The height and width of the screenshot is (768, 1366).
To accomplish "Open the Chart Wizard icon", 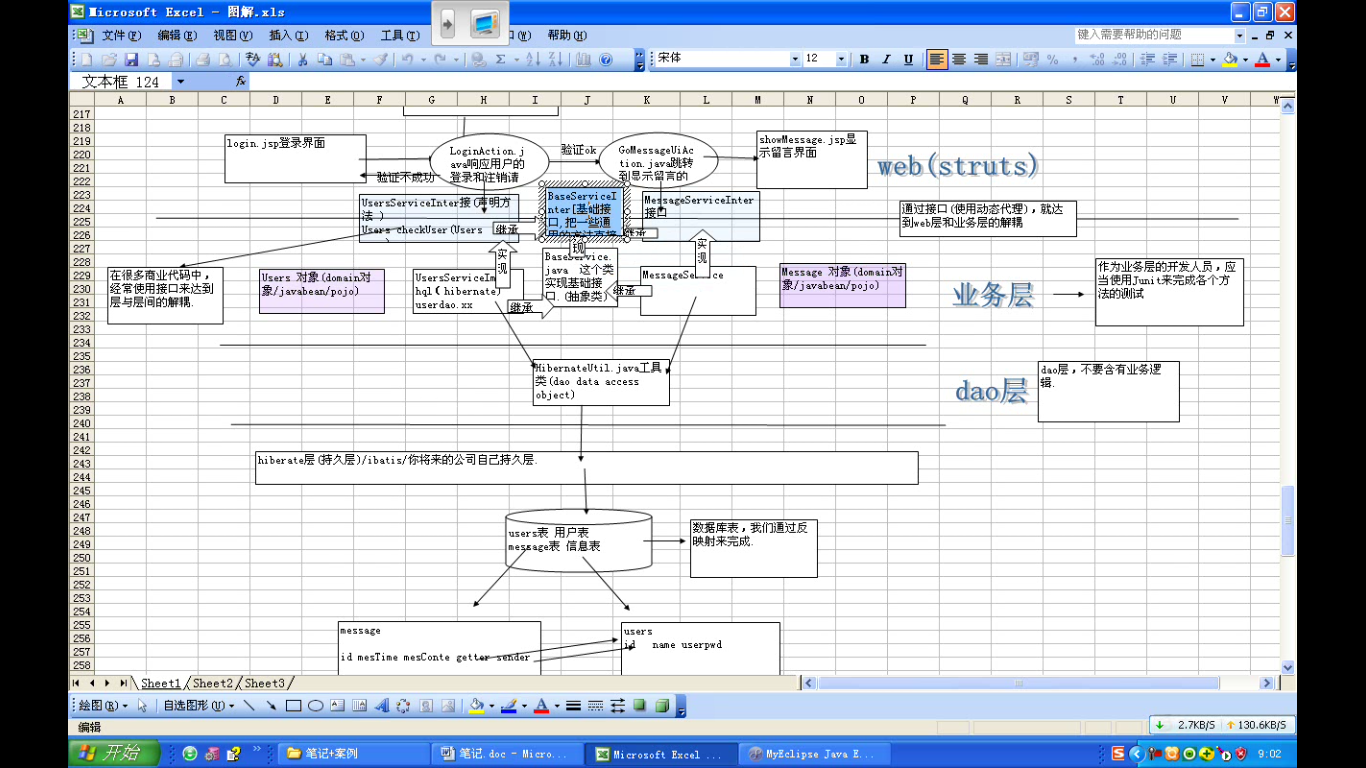I will 583,59.
